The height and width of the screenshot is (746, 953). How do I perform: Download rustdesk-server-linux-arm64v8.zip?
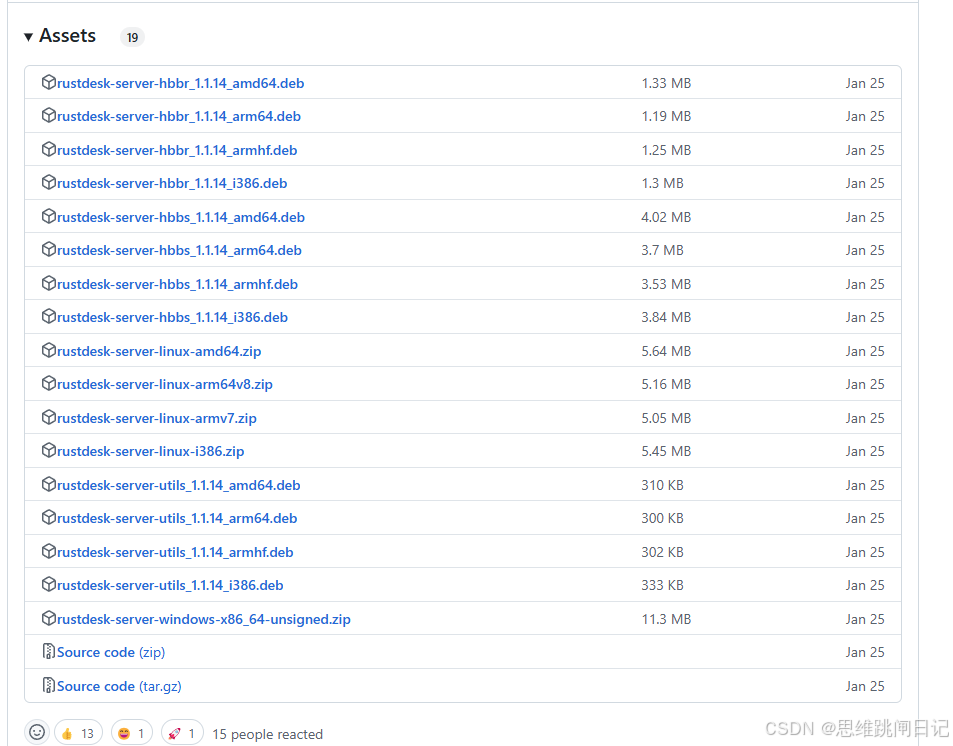(165, 384)
